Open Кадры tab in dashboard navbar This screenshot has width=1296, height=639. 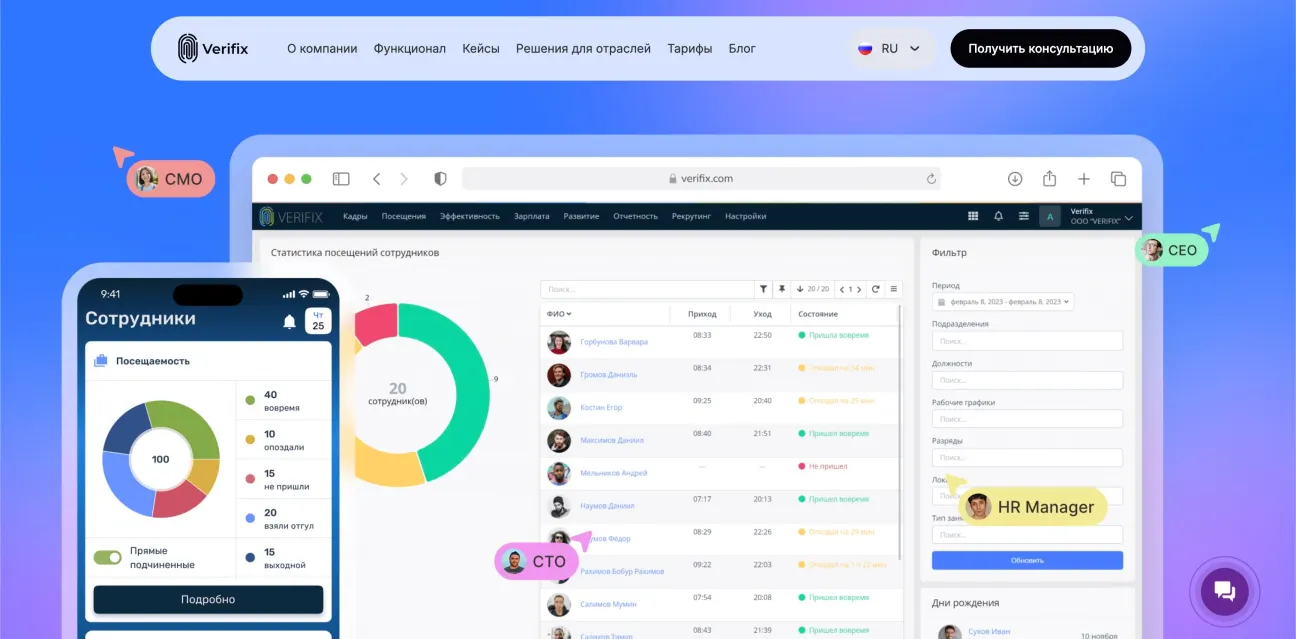tap(355, 216)
